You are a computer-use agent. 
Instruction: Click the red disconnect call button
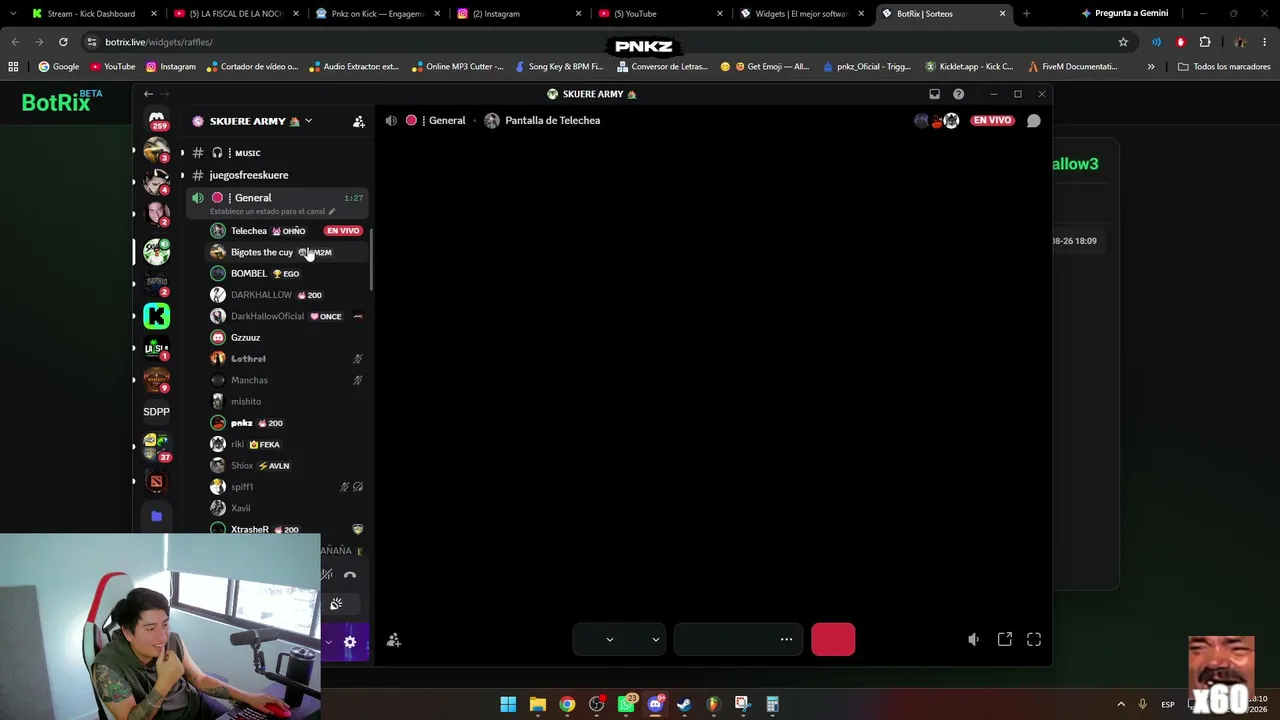pos(833,639)
